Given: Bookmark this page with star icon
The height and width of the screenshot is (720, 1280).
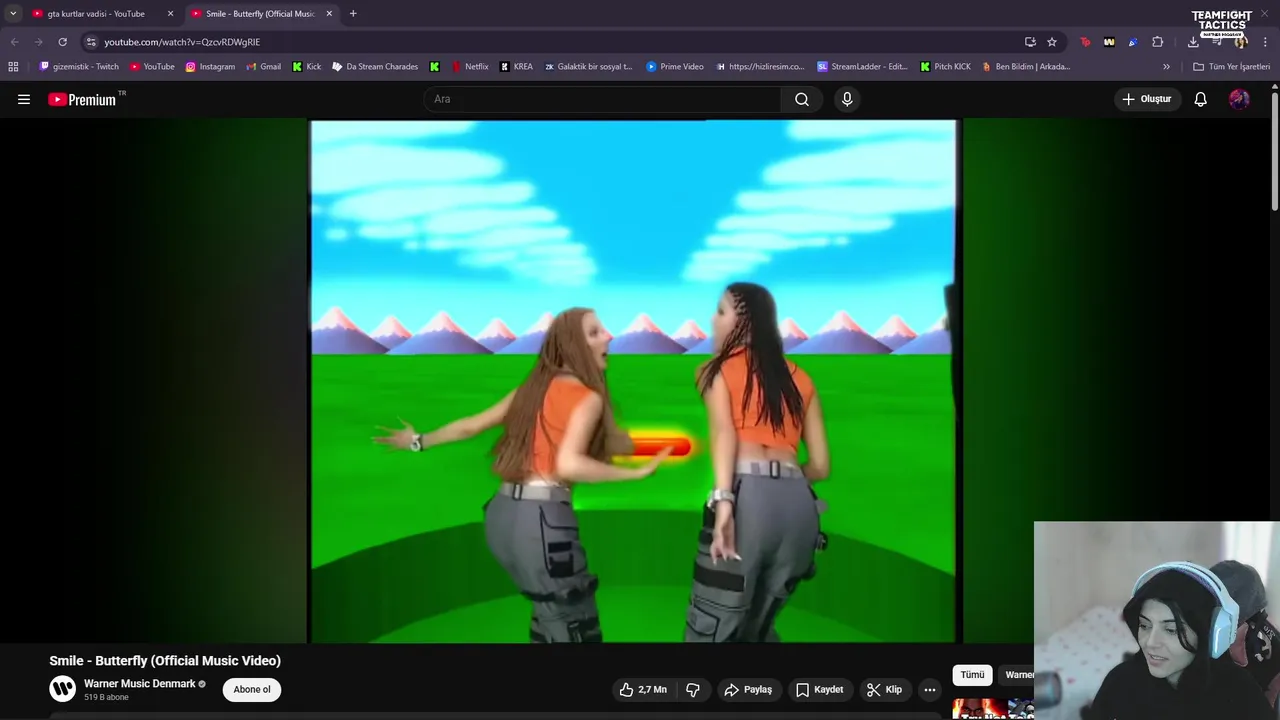Looking at the screenshot, I should point(1052,42).
